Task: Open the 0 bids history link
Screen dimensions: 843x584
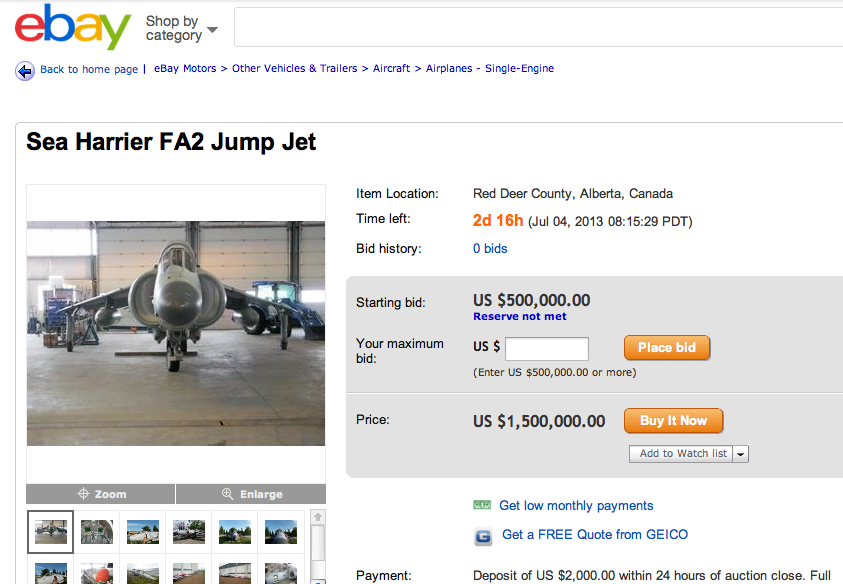Action: [490, 249]
